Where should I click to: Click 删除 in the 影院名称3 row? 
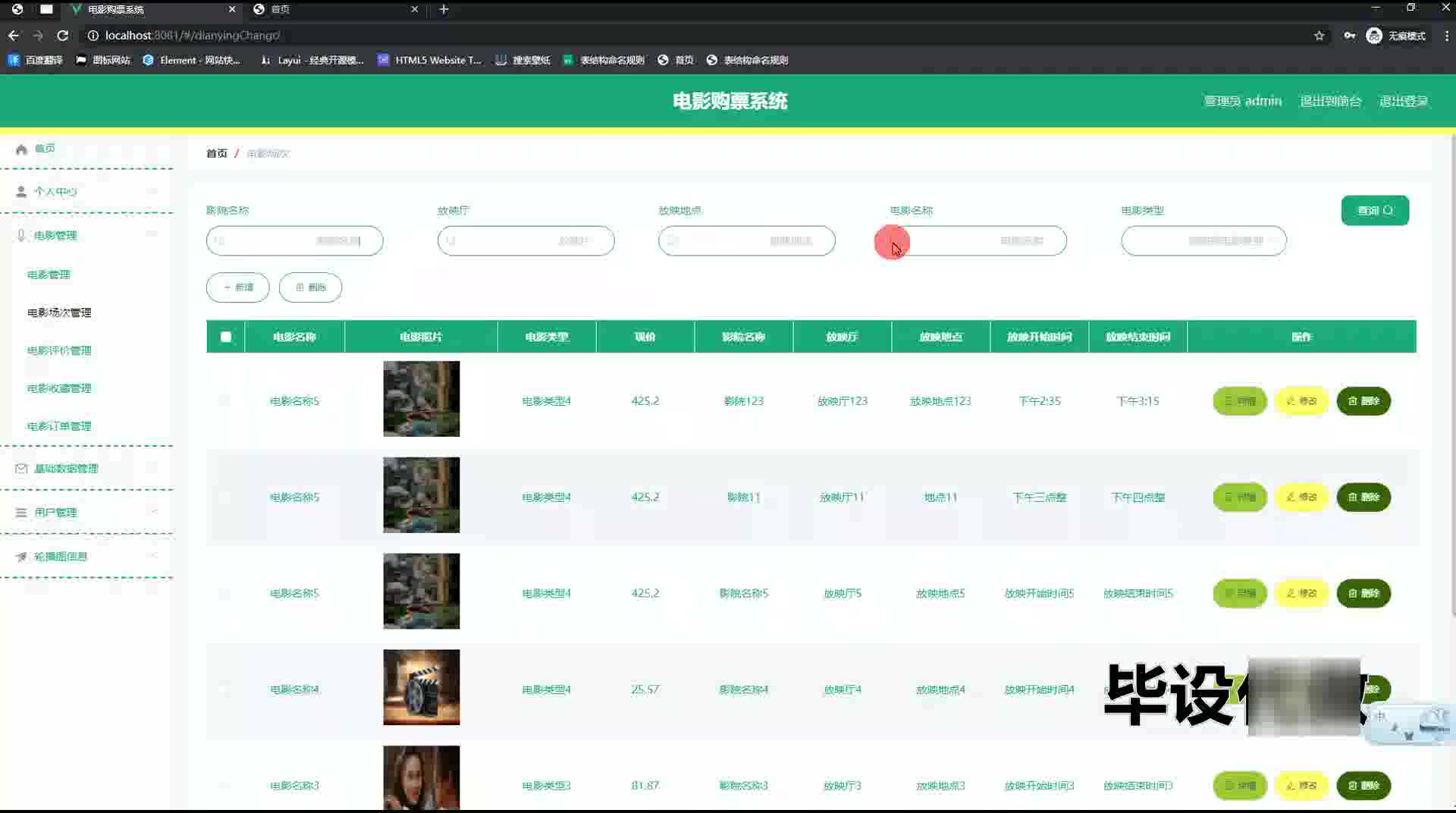click(x=1363, y=786)
